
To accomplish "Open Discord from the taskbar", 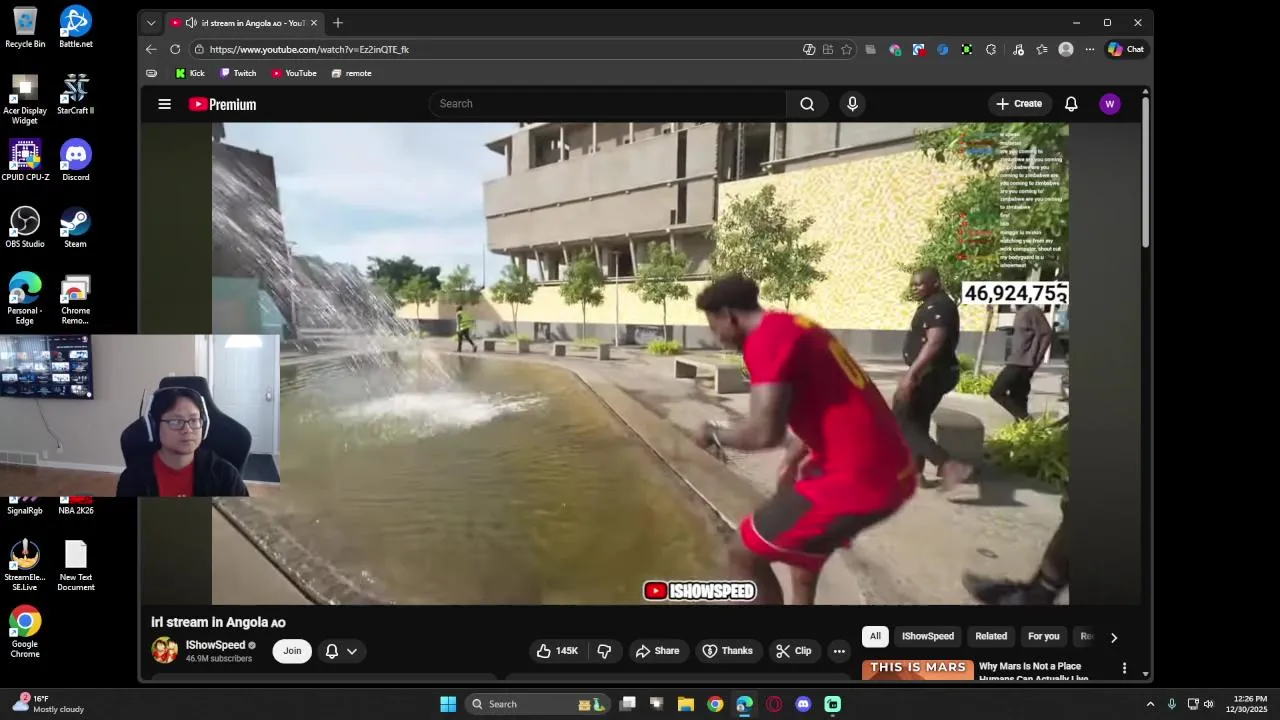I will click(803, 704).
